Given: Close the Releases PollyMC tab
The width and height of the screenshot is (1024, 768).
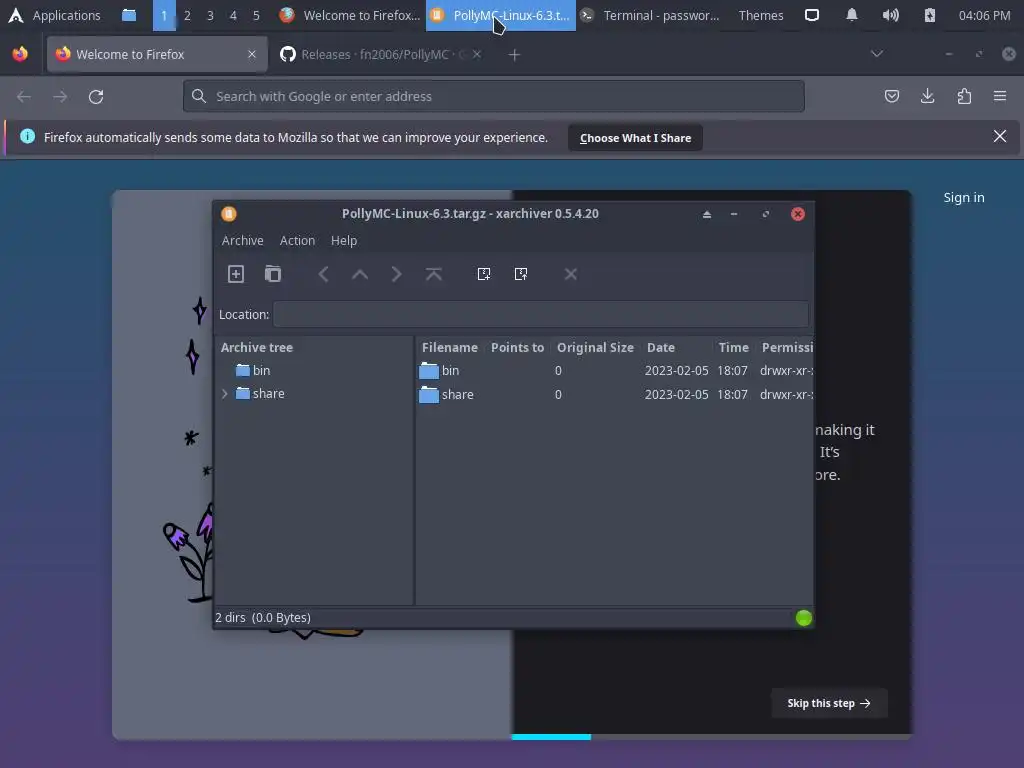Looking at the screenshot, I should click(x=477, y=54).
